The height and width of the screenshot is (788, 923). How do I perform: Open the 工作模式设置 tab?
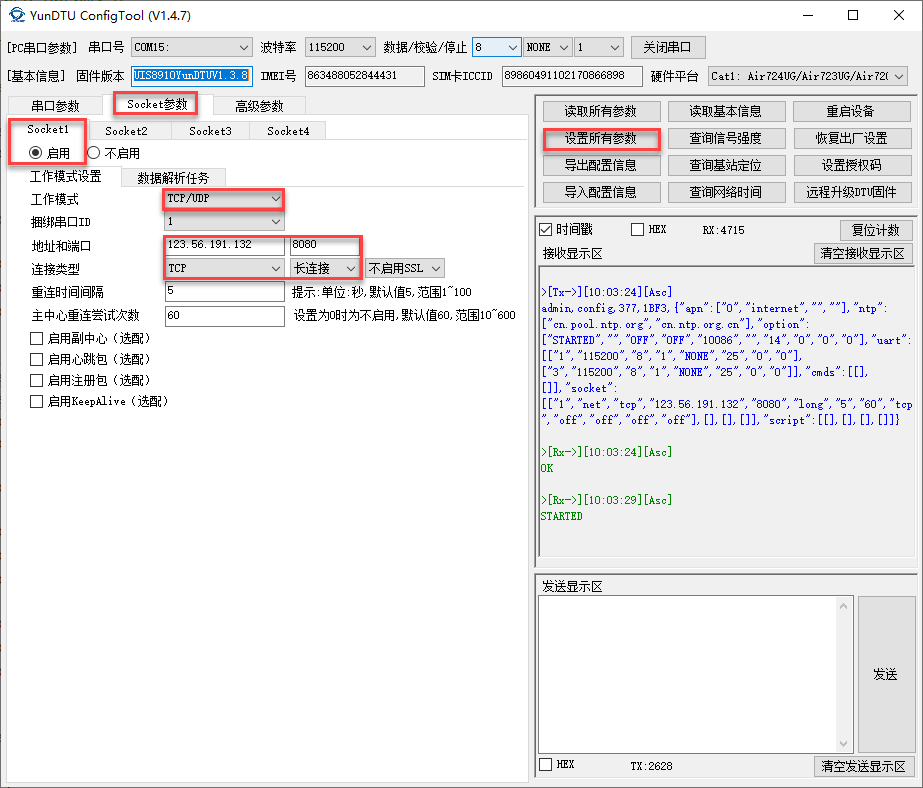click(65, 176)
